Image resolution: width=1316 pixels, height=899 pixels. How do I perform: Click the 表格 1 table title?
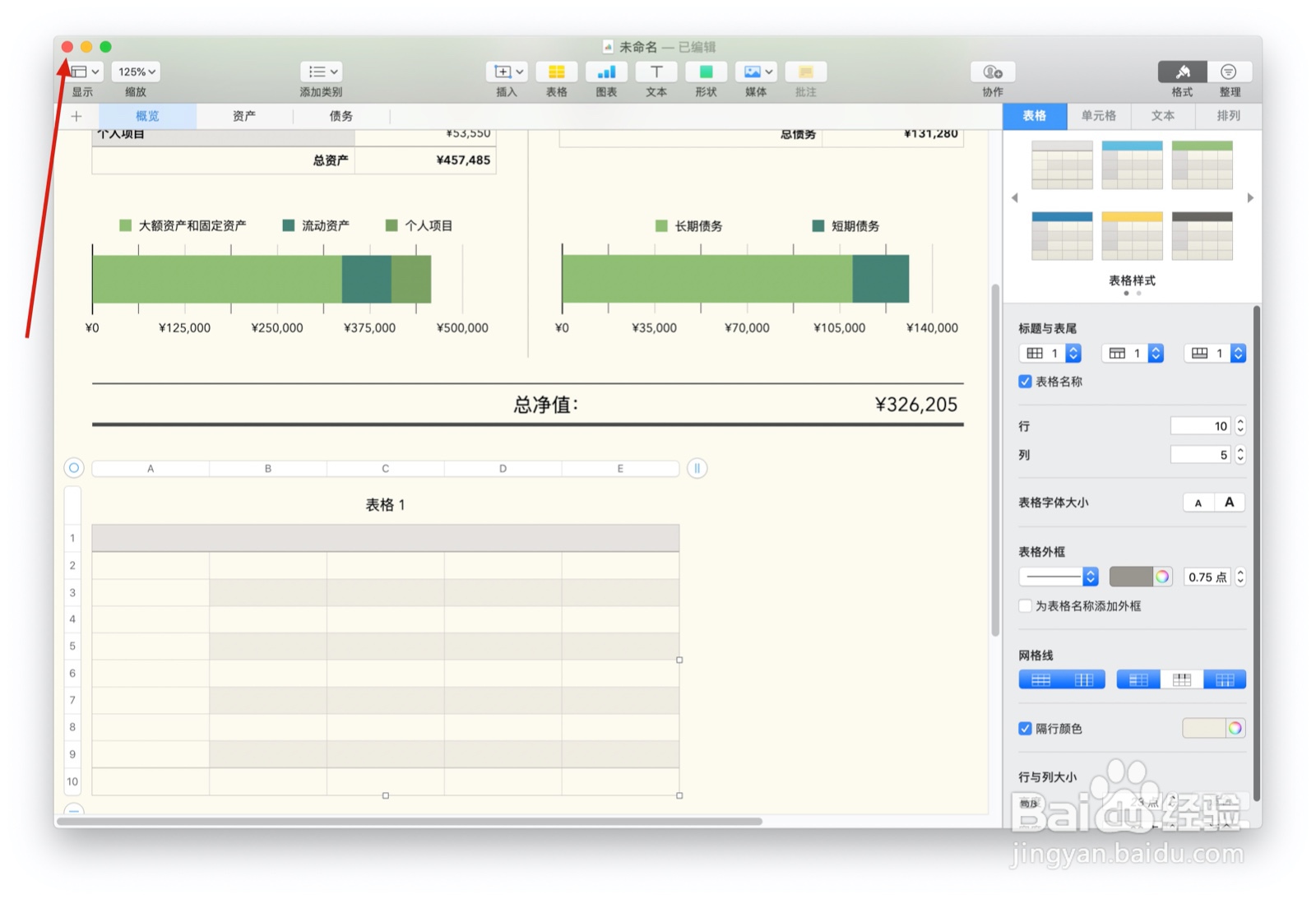pyautogui.click(x=385, y=505)
